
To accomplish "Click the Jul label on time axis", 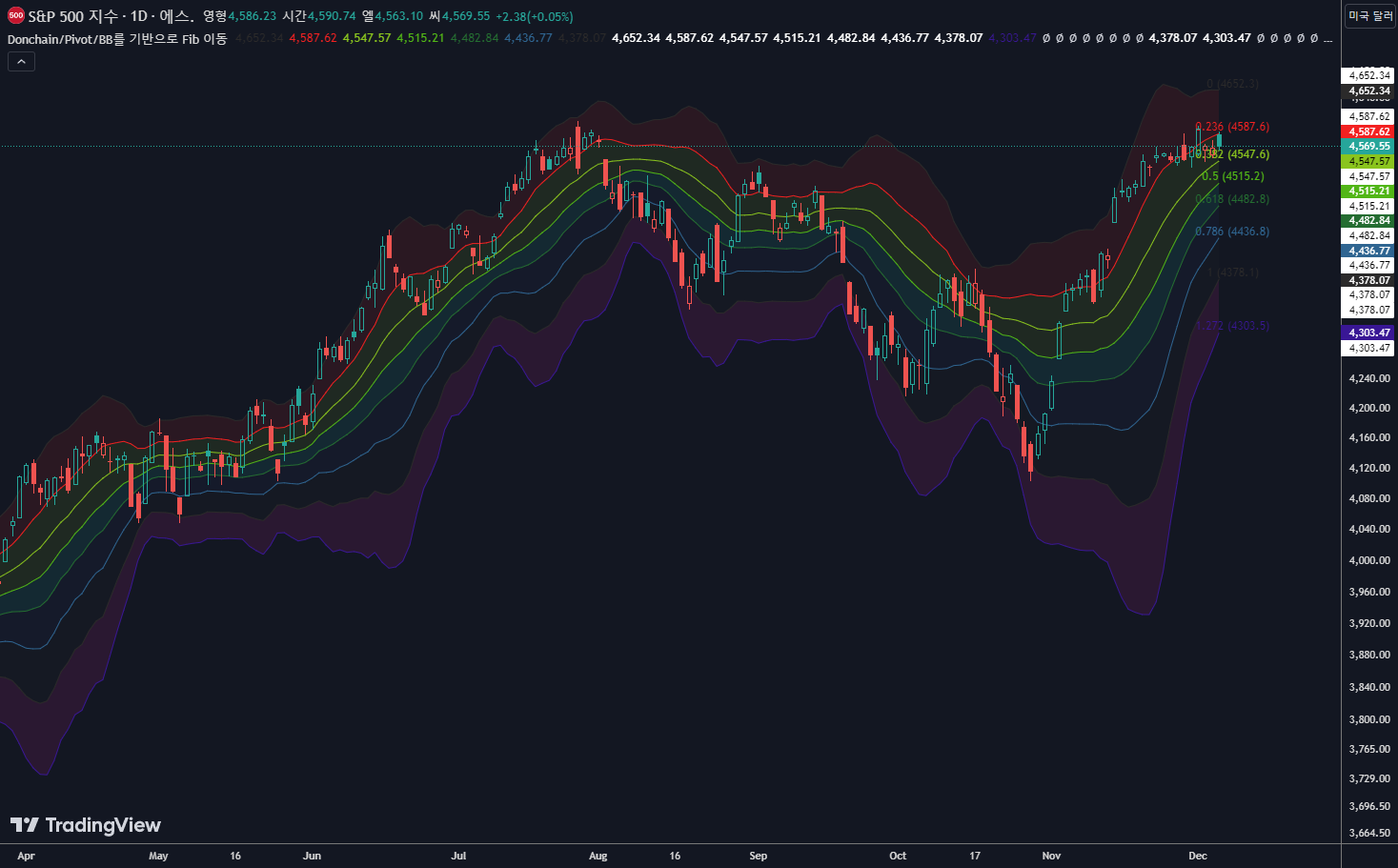I will click(x=458, y=856).
